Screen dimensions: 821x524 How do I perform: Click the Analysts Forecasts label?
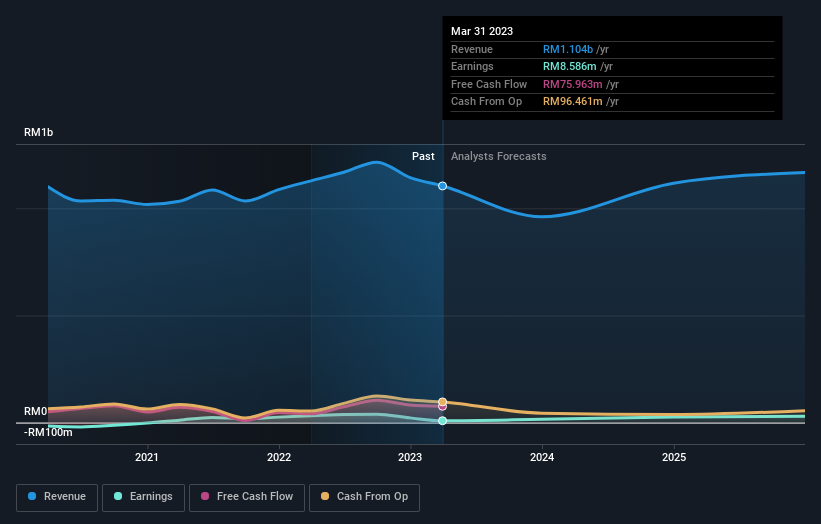(498, 156)
